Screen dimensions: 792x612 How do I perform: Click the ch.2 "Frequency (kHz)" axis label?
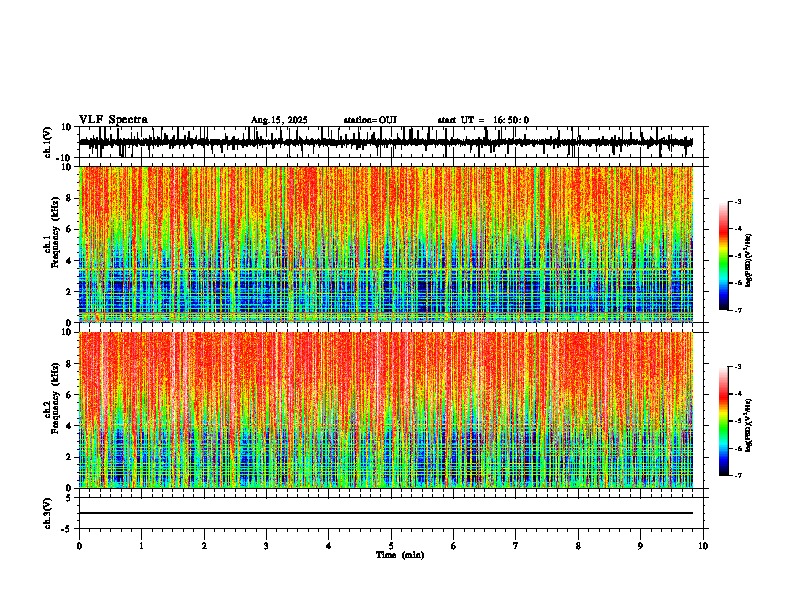click(x=56, y=398)
